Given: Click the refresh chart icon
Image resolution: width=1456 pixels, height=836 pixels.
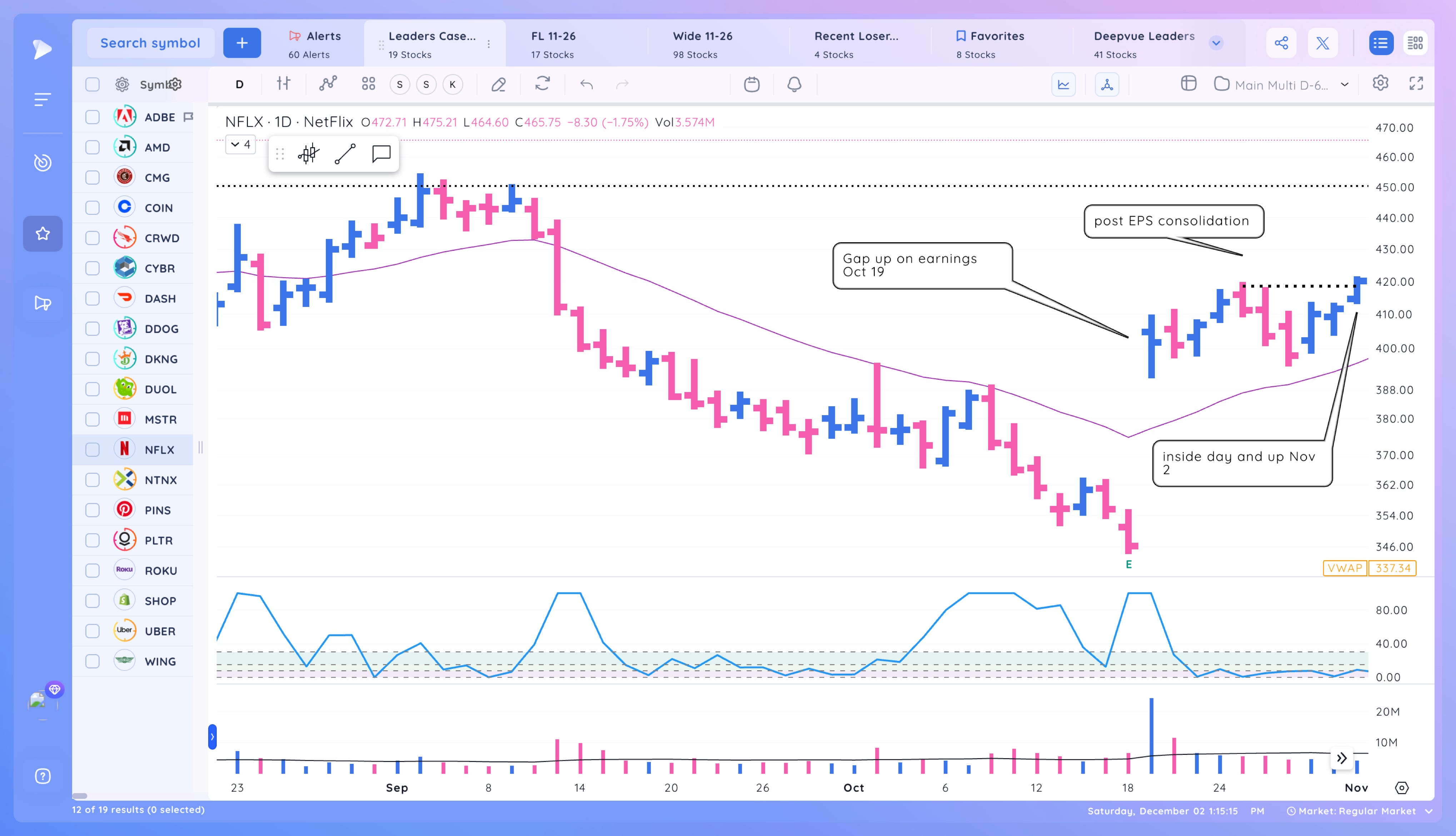Looking at the screenshot, I should pos(542,84).
